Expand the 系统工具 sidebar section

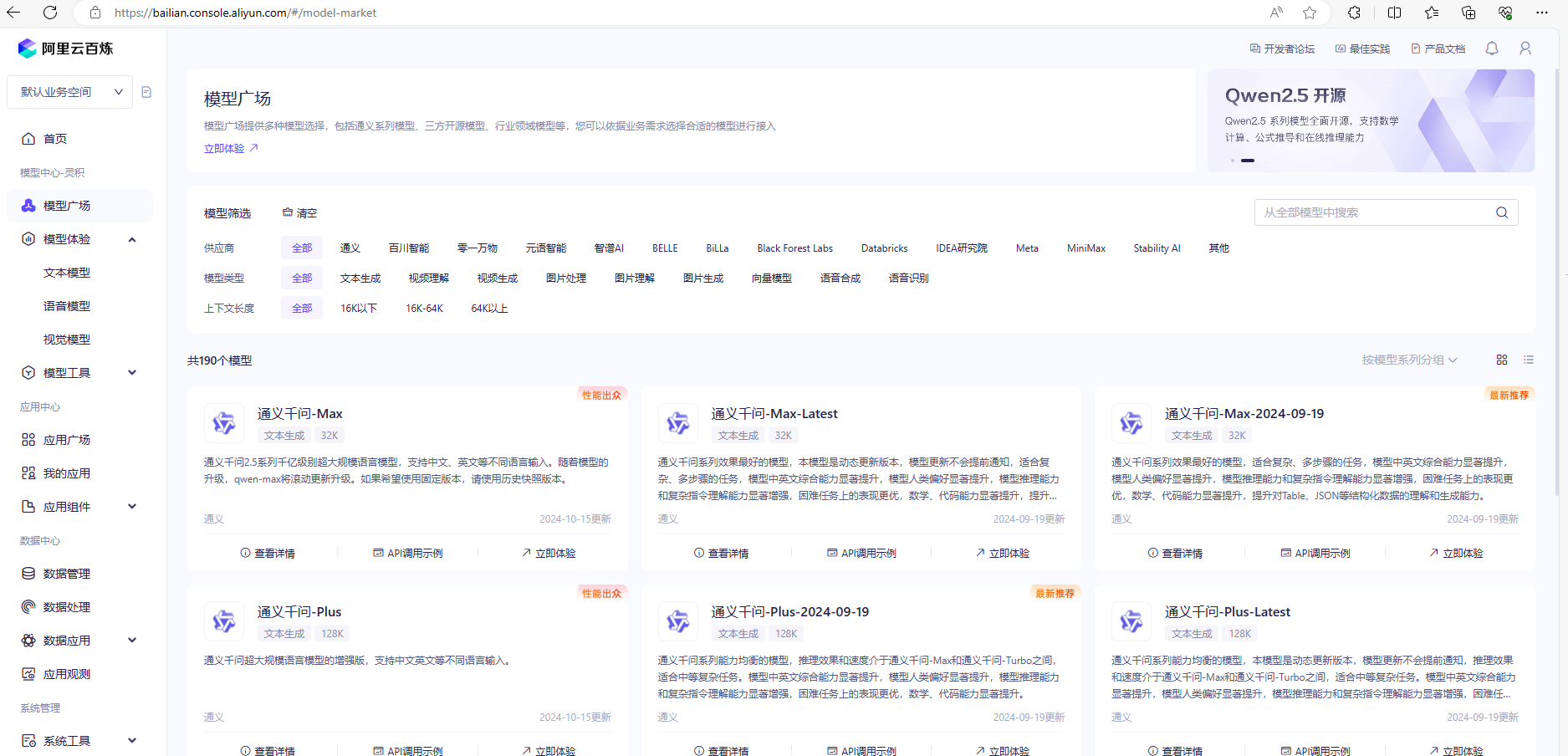click(132, 741)
